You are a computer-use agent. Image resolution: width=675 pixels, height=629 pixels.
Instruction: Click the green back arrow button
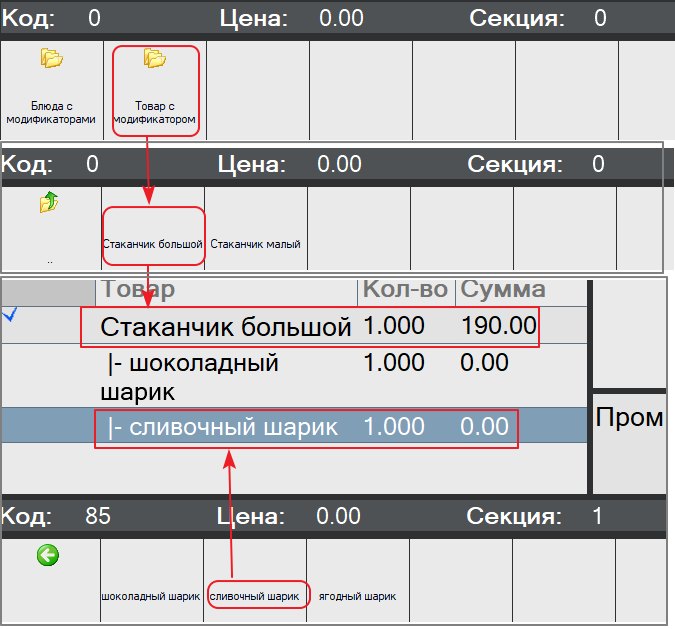click(47, 555)
